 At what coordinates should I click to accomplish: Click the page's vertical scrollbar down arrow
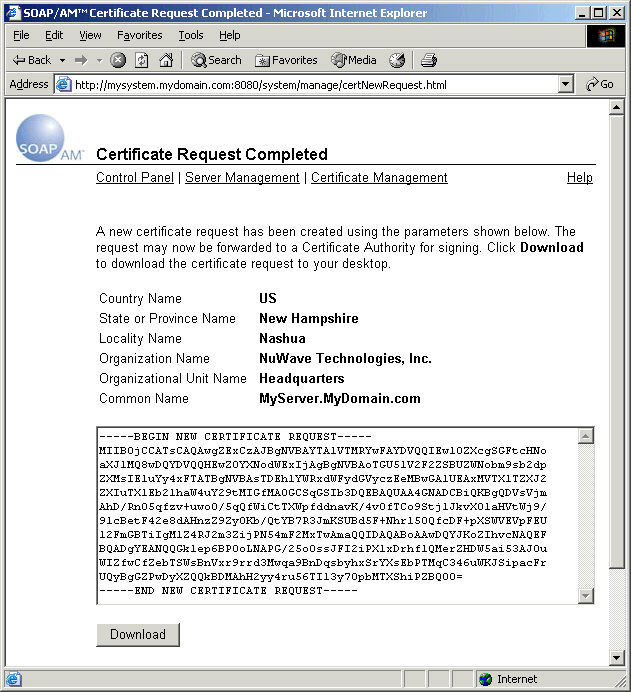[617, 657]
